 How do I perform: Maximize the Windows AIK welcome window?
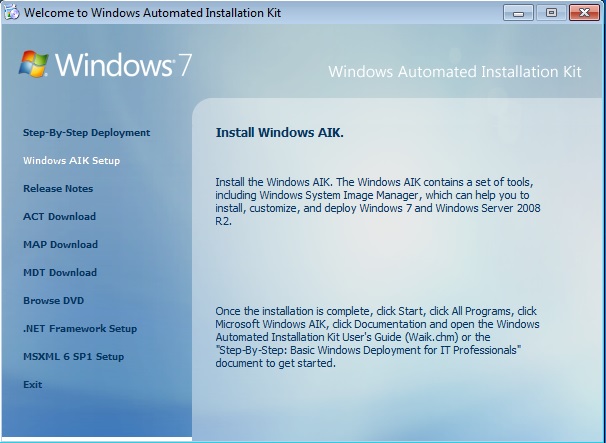click(x=551, y=13)
